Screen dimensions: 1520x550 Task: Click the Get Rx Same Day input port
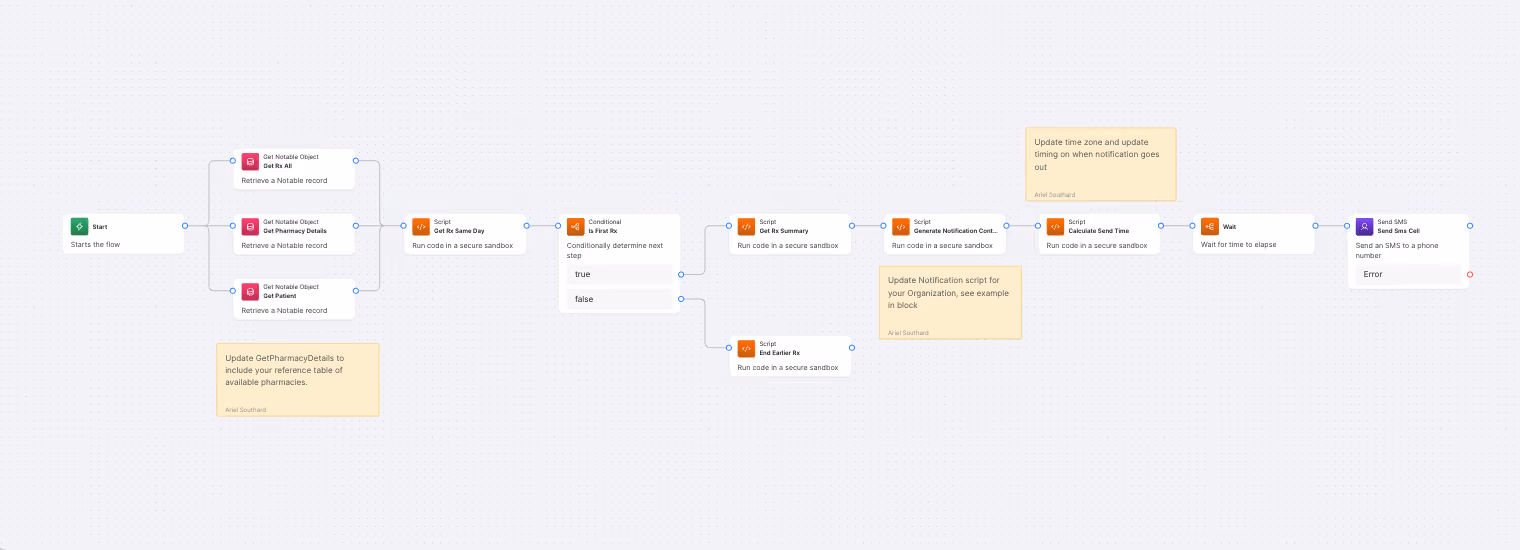(404, 226)
